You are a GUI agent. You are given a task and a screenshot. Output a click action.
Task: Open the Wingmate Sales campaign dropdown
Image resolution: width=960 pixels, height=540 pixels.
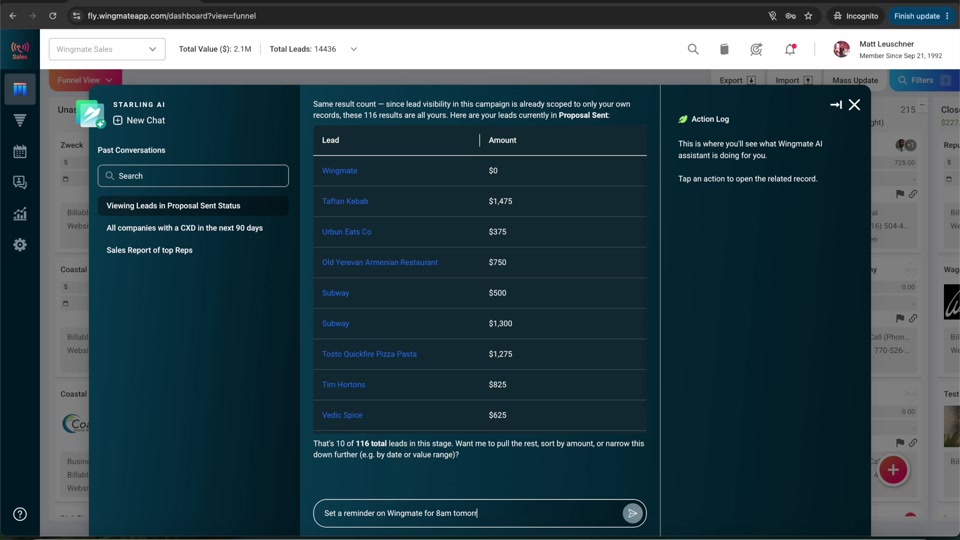[x=107, y=49]
